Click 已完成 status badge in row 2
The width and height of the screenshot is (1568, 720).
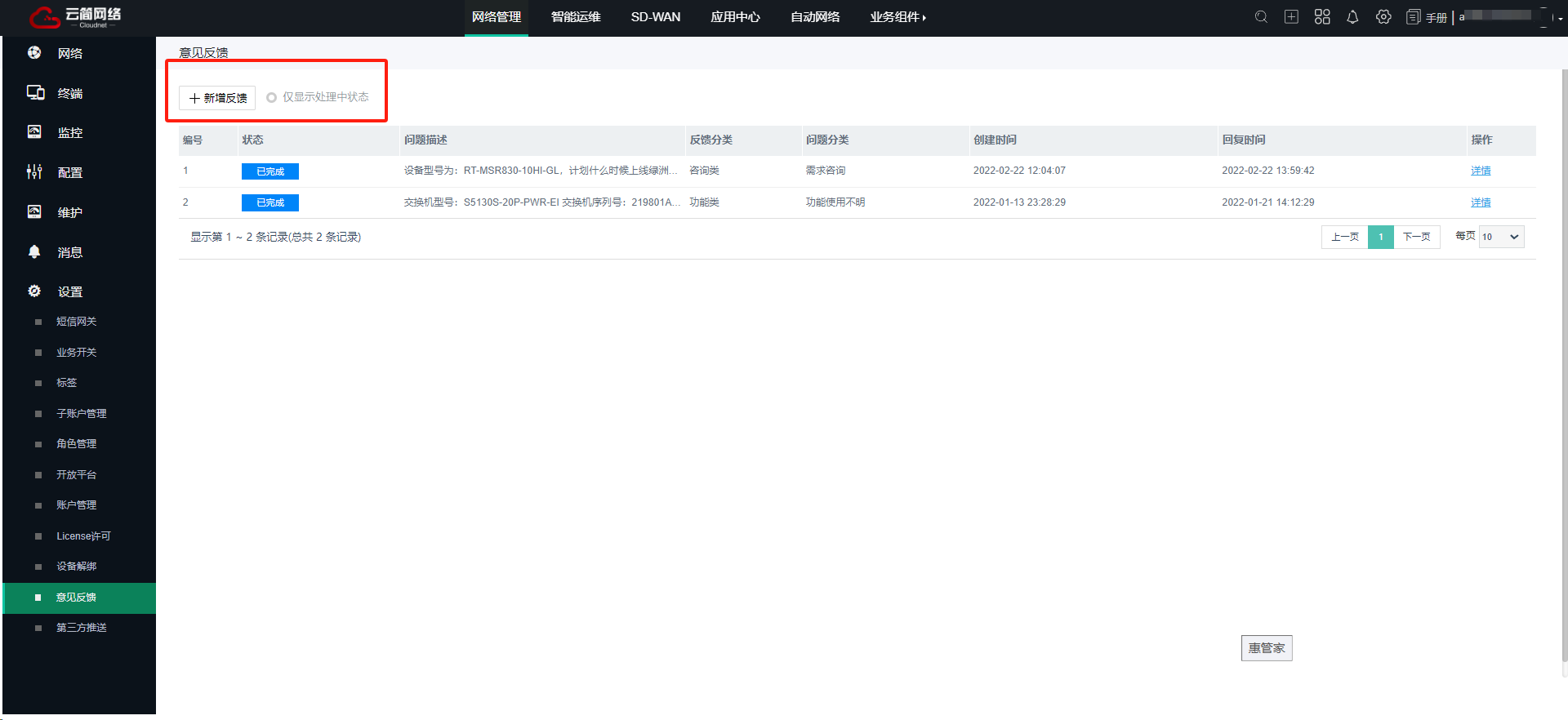pos(270,202)
